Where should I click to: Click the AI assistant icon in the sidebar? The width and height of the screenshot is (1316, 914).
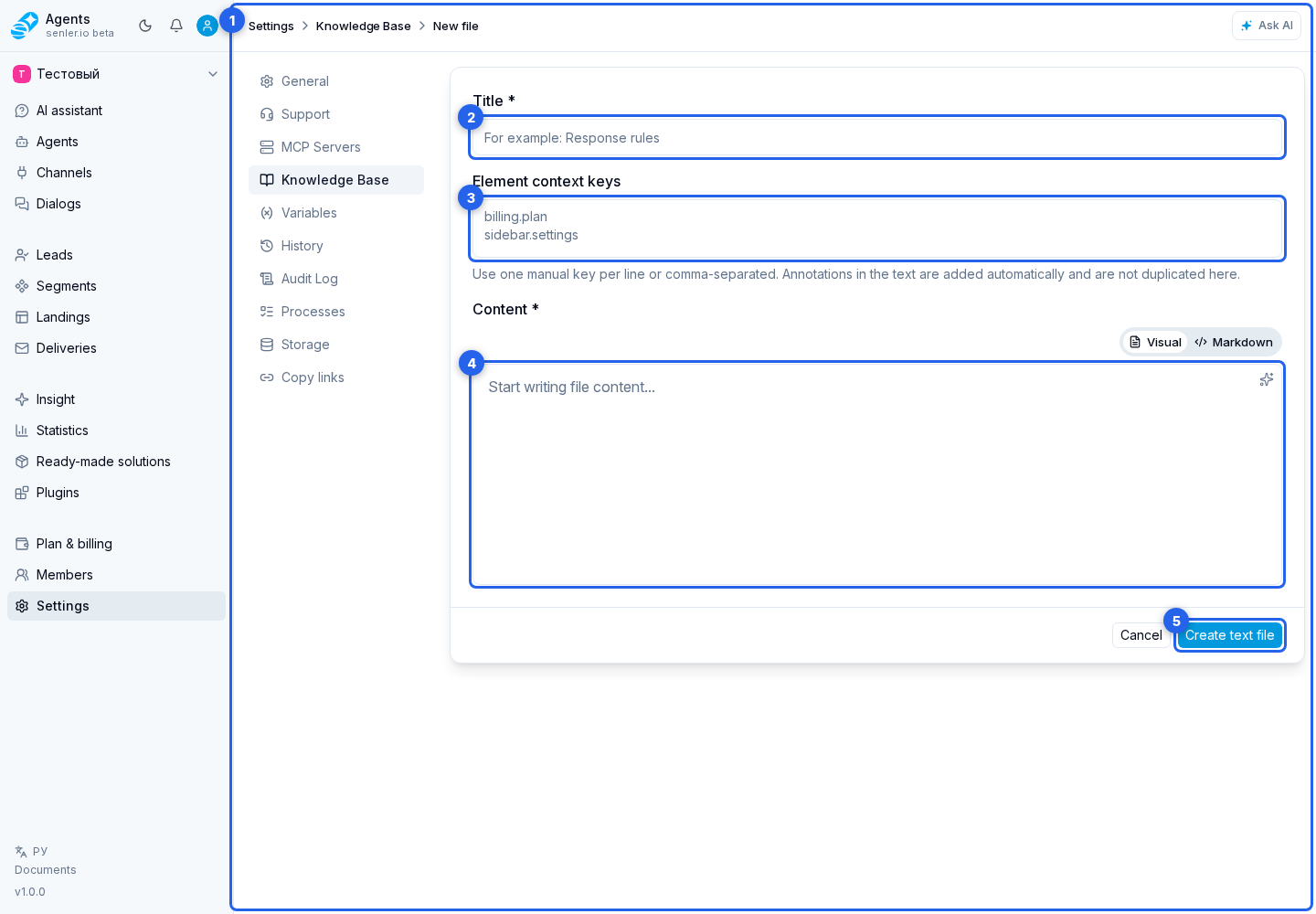22,111
